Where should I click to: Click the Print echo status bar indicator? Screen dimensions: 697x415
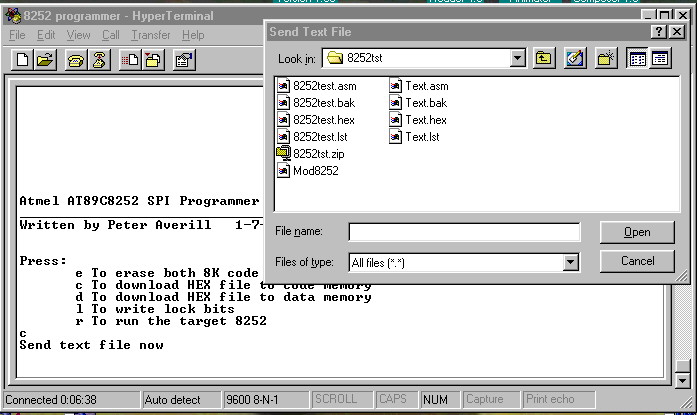[x=559, y=399]
